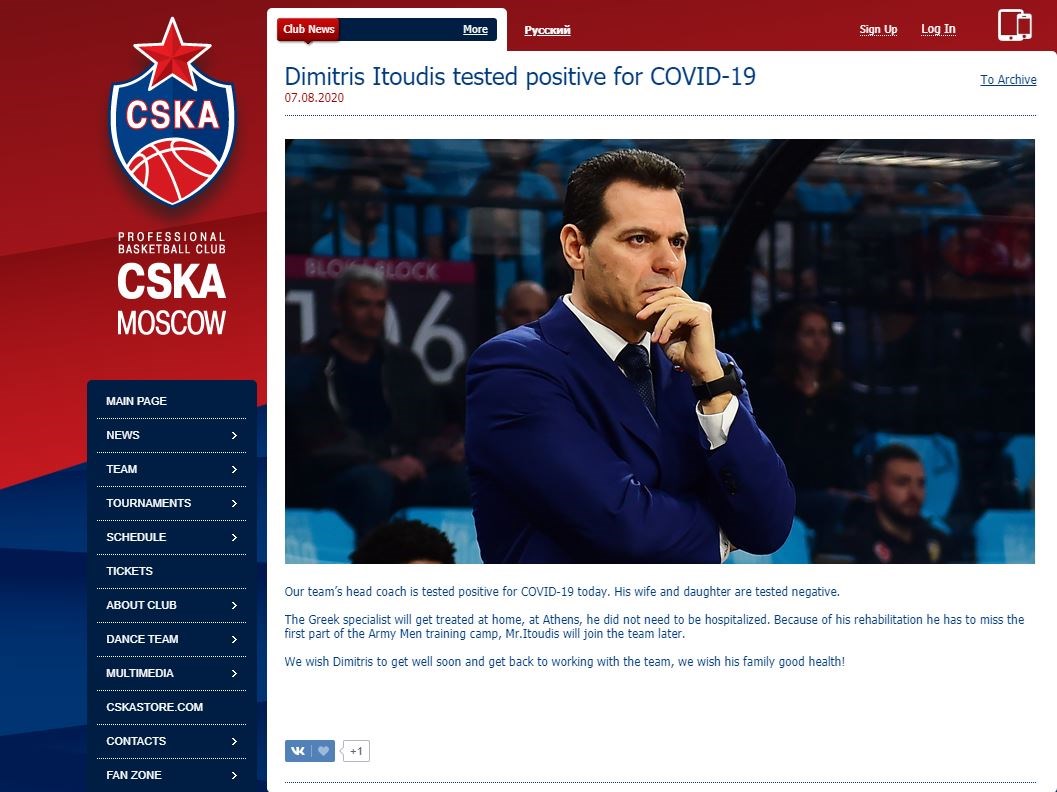Viewport: 1057px width, 792px height.
Task: Expand the DANCE TEAM submenu arrow
Action: tap(235, 639)
